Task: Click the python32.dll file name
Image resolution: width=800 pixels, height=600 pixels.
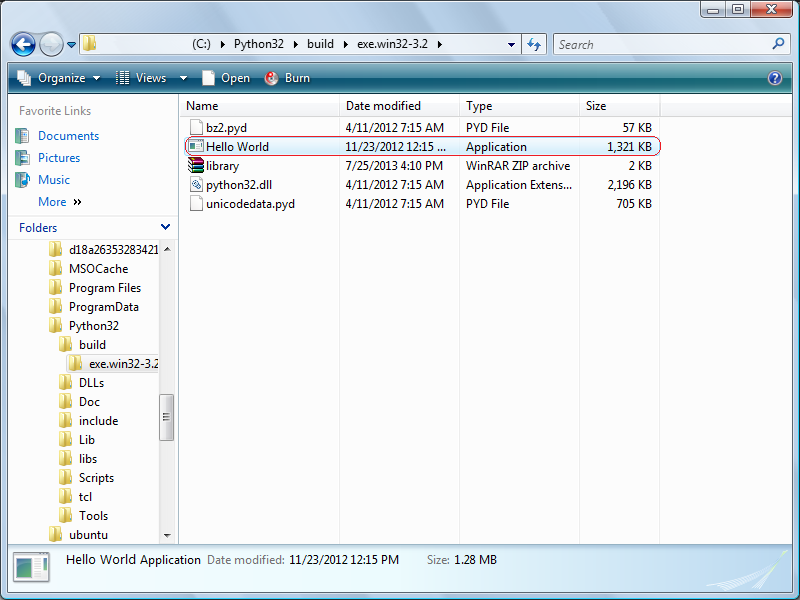Action: click(x=239, y=185)
